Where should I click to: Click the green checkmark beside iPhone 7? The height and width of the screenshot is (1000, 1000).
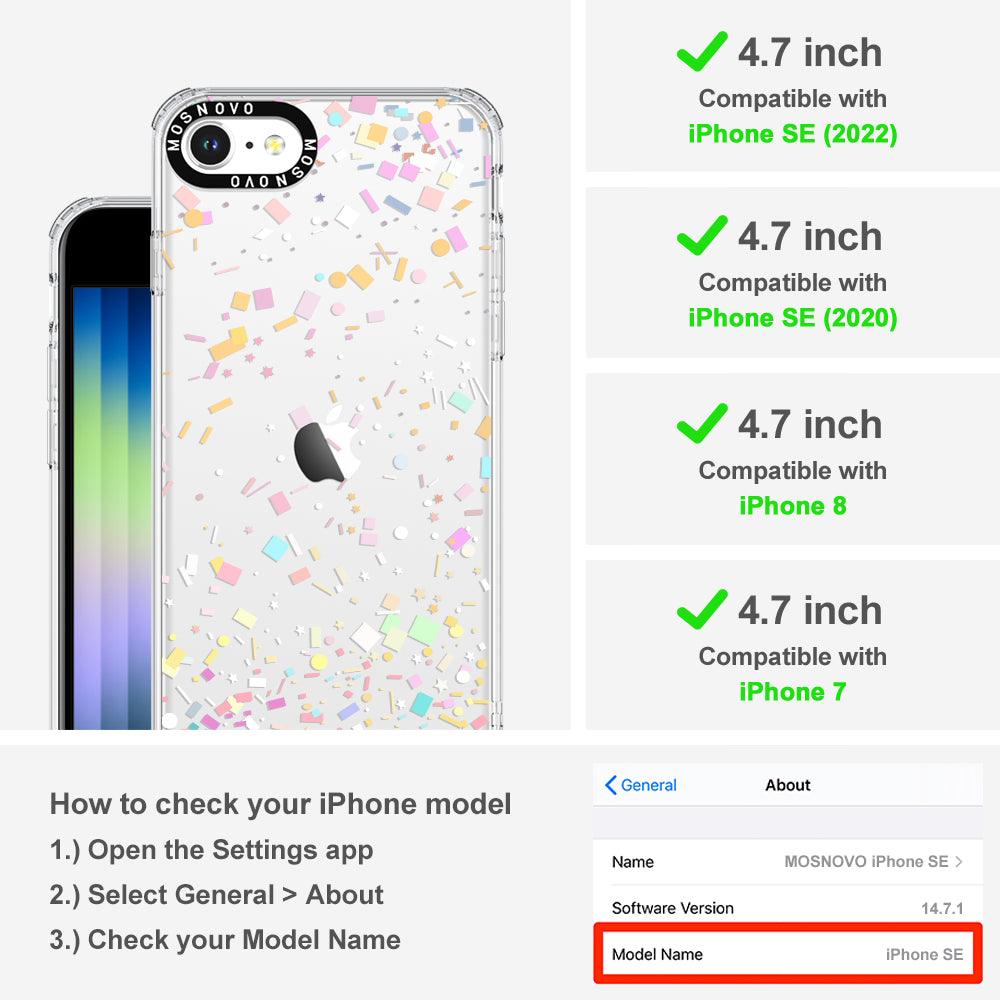tap(702, 609)
